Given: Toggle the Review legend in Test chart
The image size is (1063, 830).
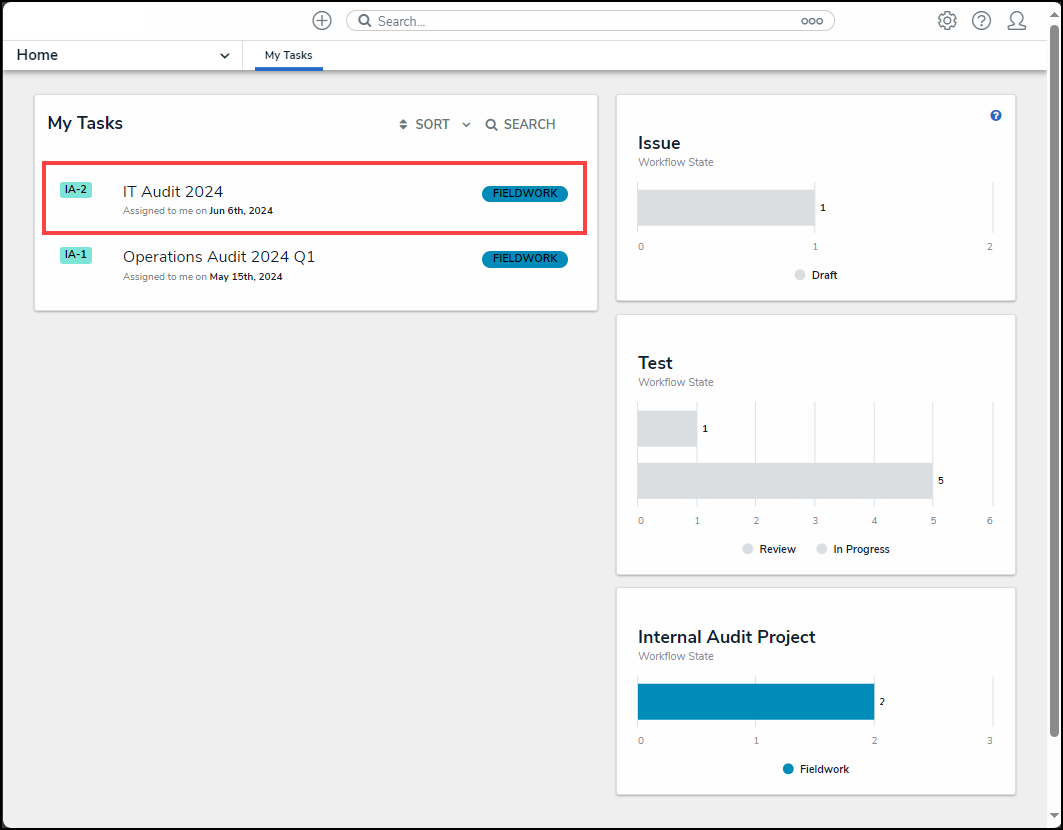Looking at the screenshot, I should pos(769,549).
